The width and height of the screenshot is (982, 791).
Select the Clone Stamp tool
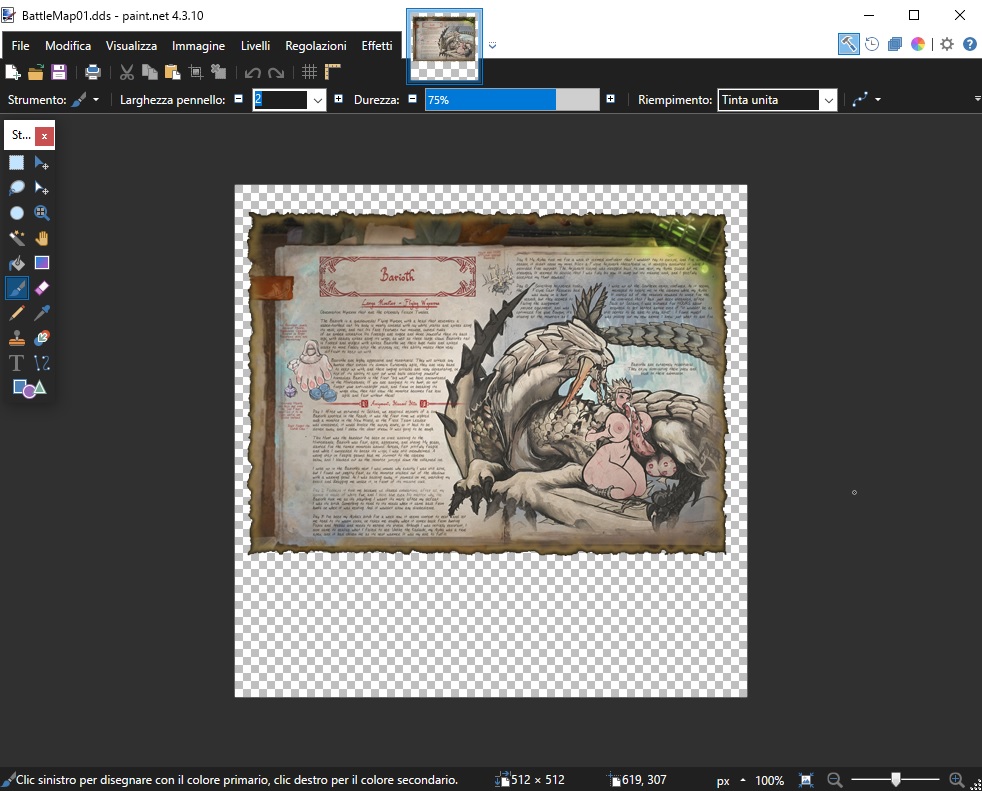tap(17, 338)
